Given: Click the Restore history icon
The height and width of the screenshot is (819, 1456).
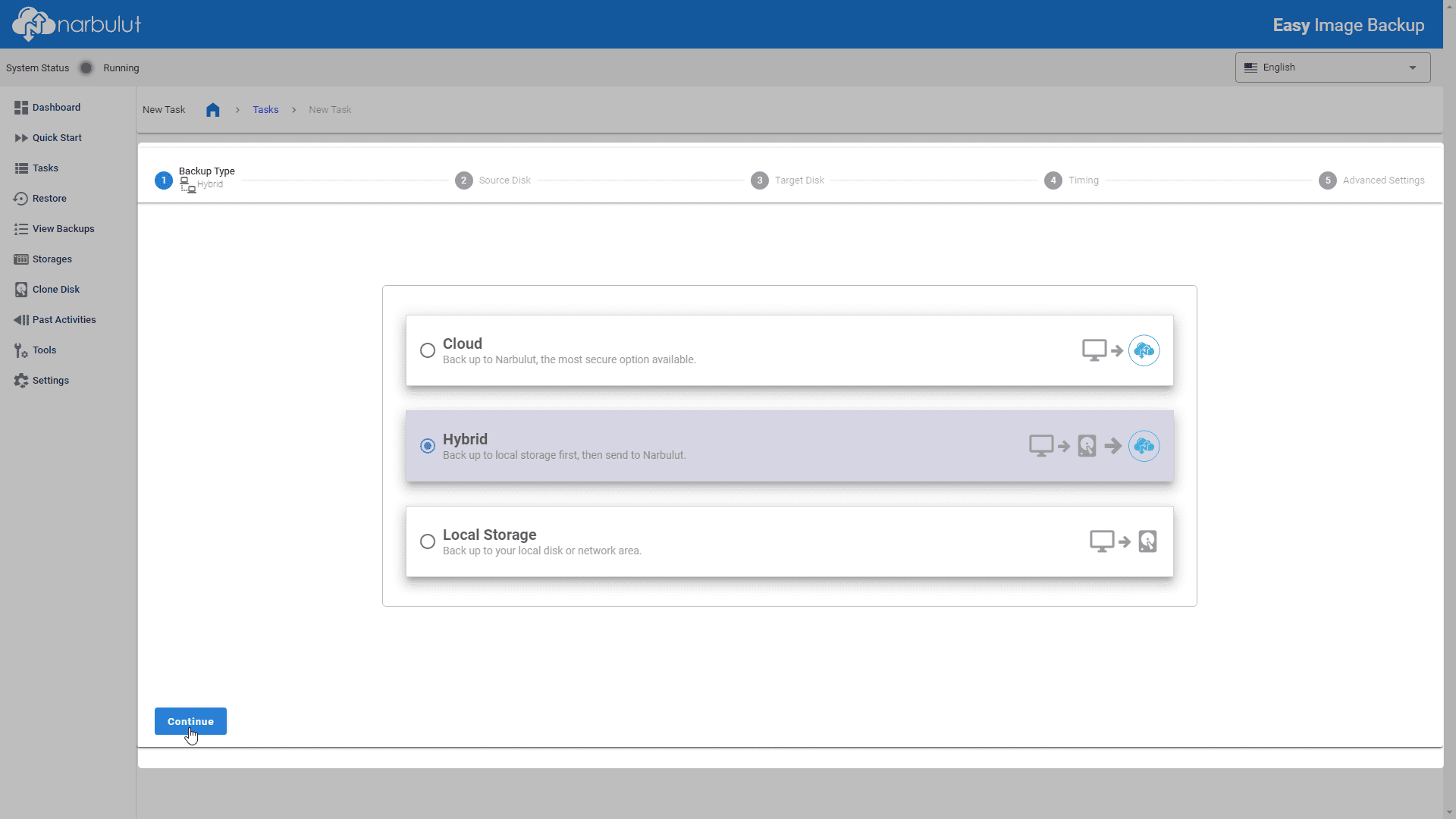Looking at the screenshot, I should (21, 199).
